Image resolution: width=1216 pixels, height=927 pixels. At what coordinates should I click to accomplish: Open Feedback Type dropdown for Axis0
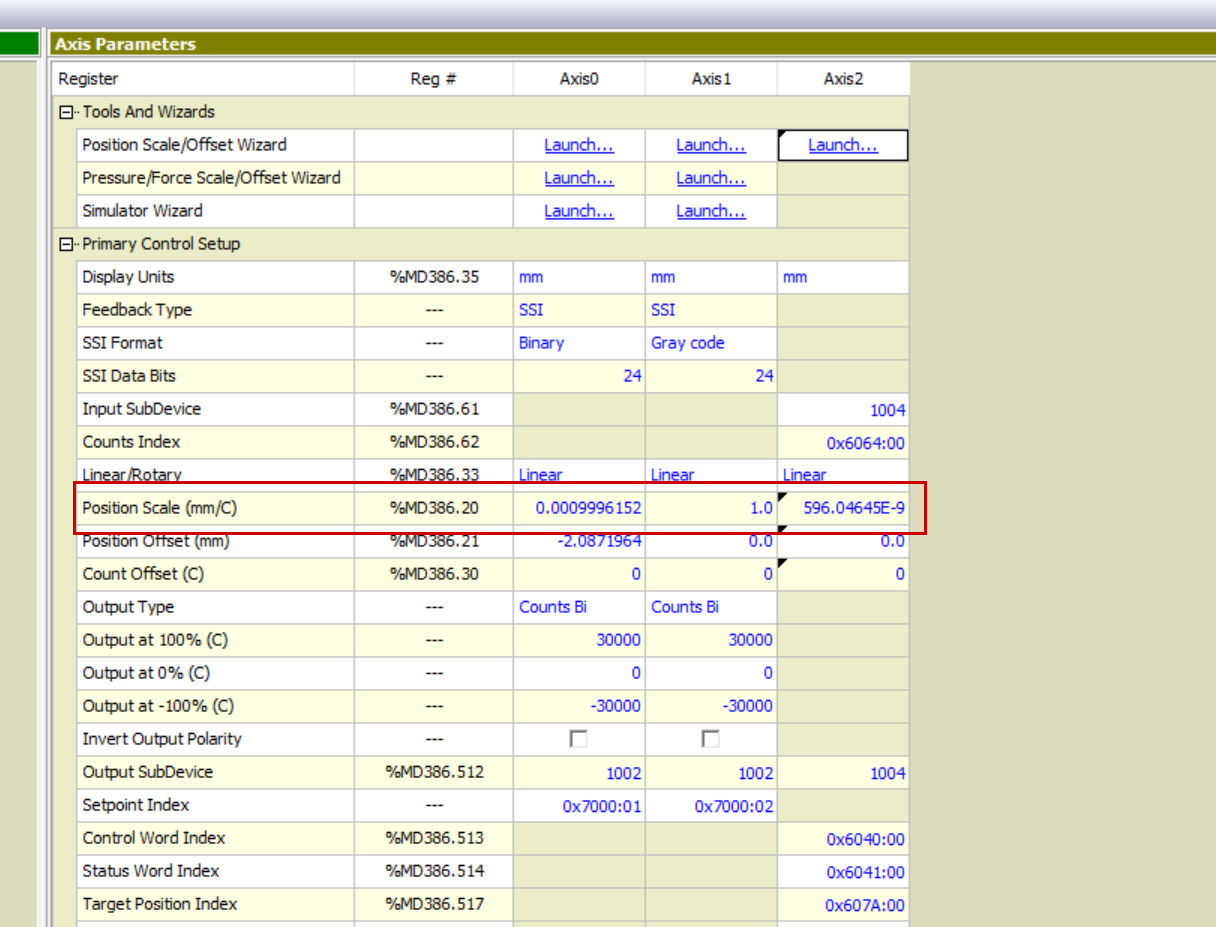click(x=579, y=310)
